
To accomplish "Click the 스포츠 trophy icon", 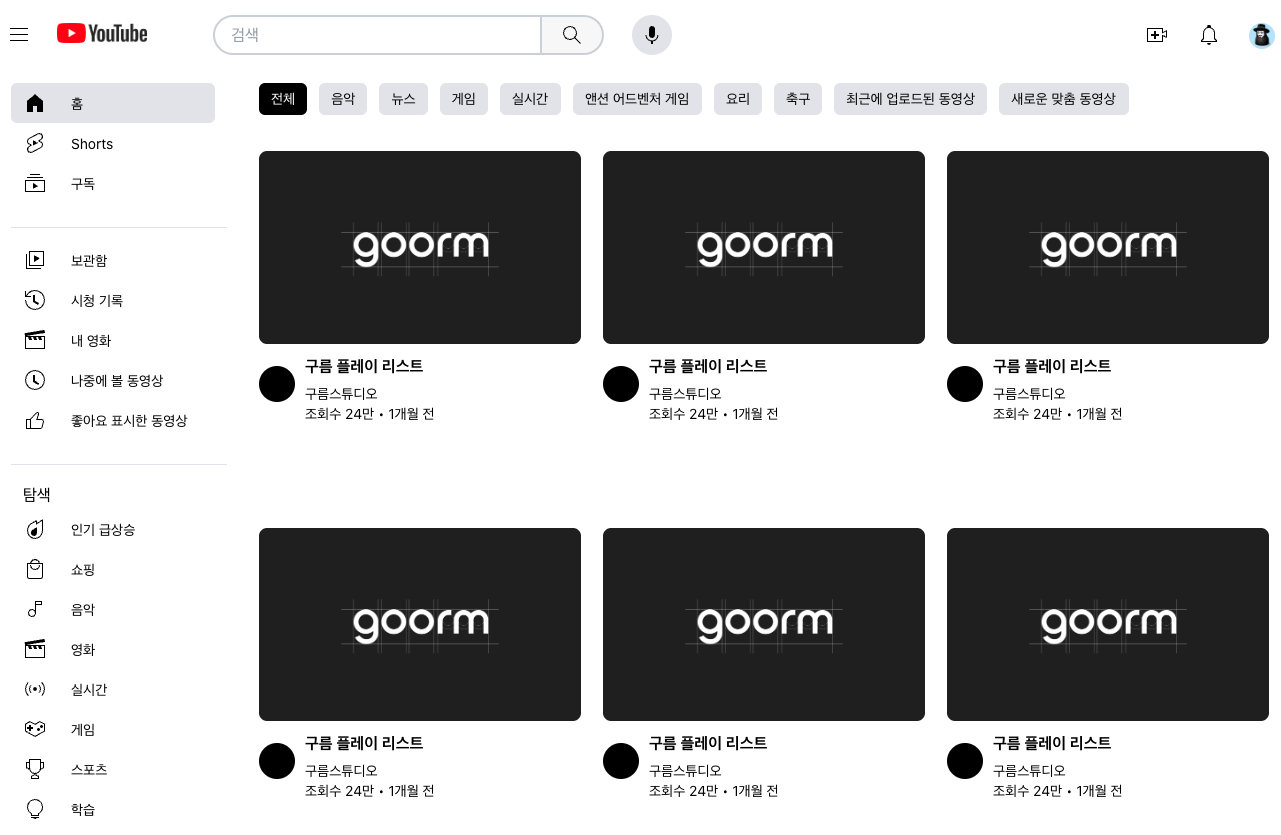I will [35, 769].
